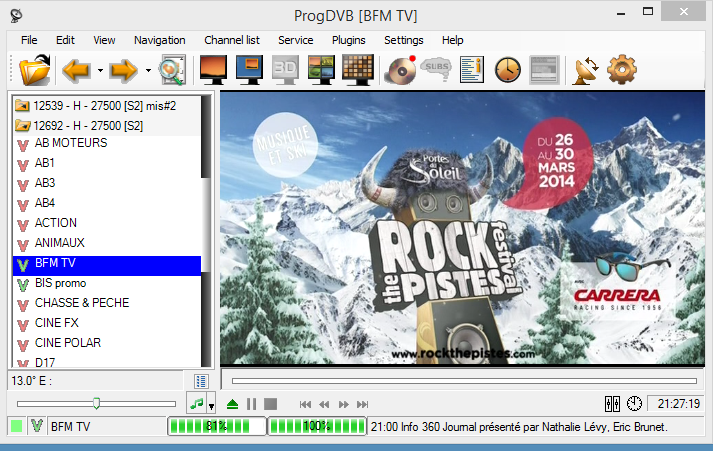Skip to previous track button
Viewport: 713px width, 451px height.
tap(305, 405)
